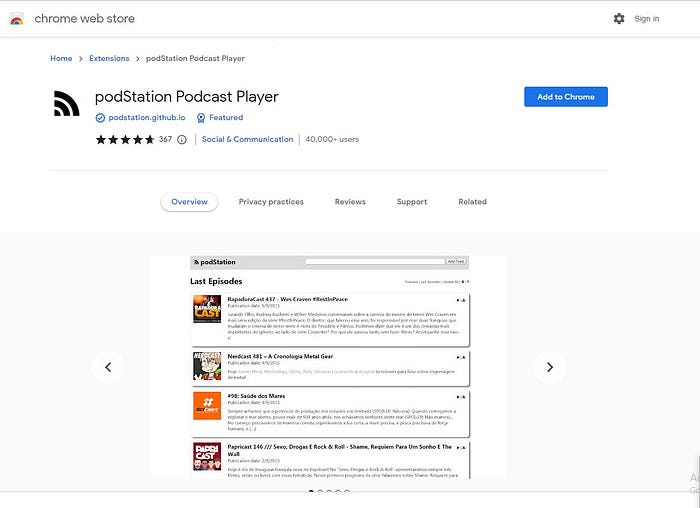This screenshot has height=508, width=700.
Task: Switch to the Support tab
Action: tap(412, 202)
